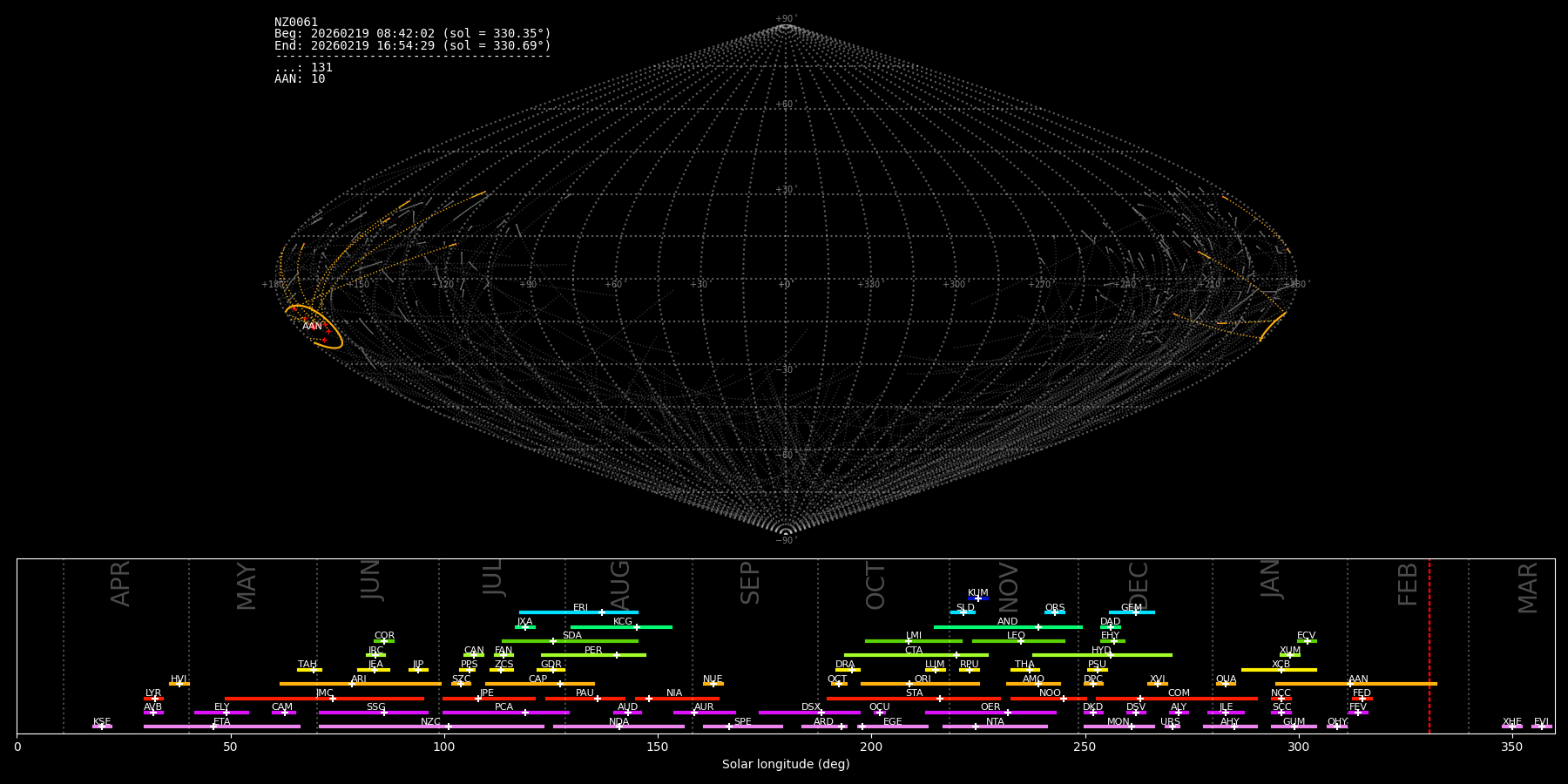Image resolution: width=1568 pixels, height=784 pixels.
Task: Click the NIA shower label
Action: (674, 693)
